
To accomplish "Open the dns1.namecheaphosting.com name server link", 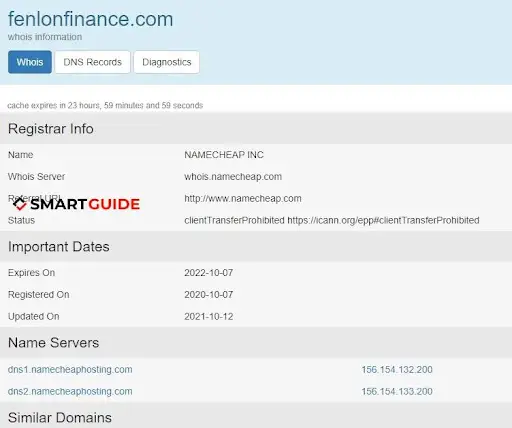I will click(70, 369).
